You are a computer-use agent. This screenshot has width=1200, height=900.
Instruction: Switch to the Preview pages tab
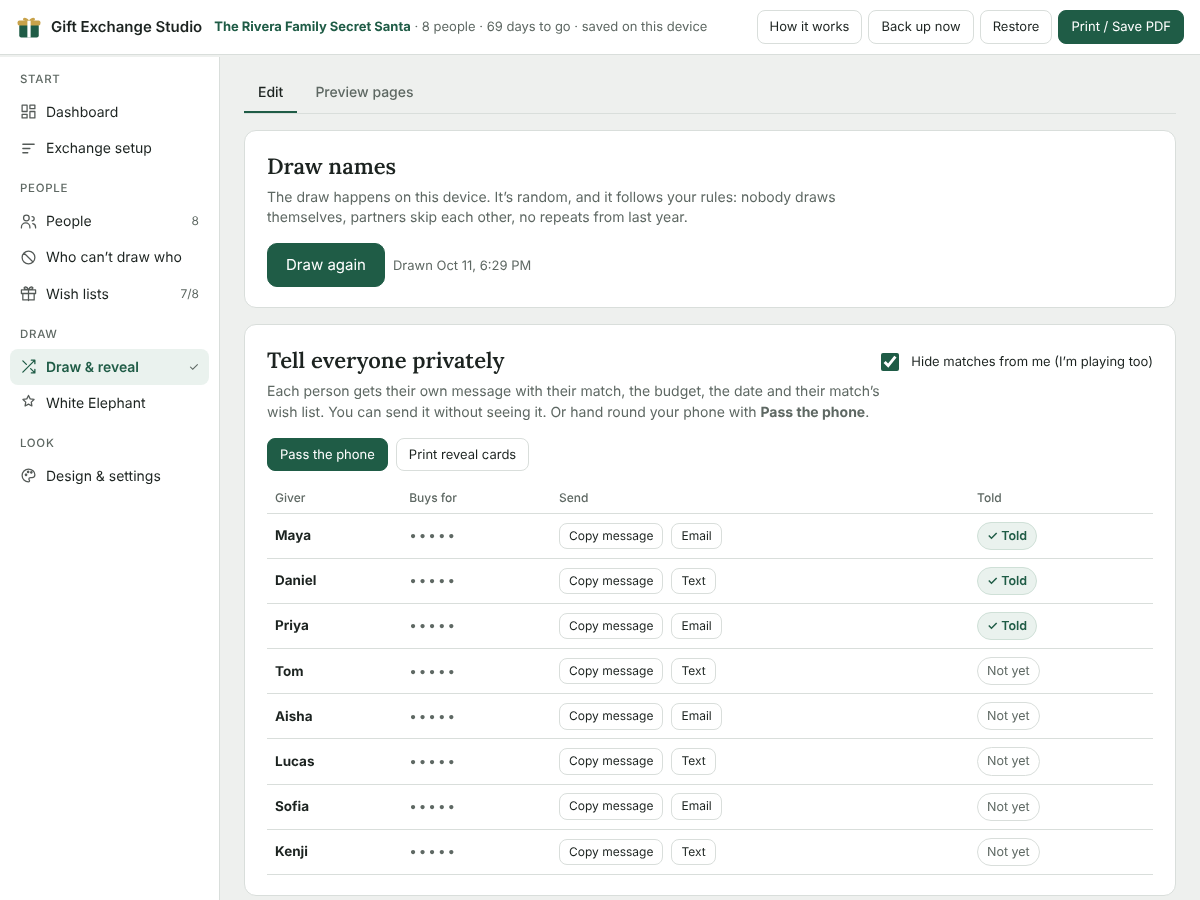coord(364,92)
